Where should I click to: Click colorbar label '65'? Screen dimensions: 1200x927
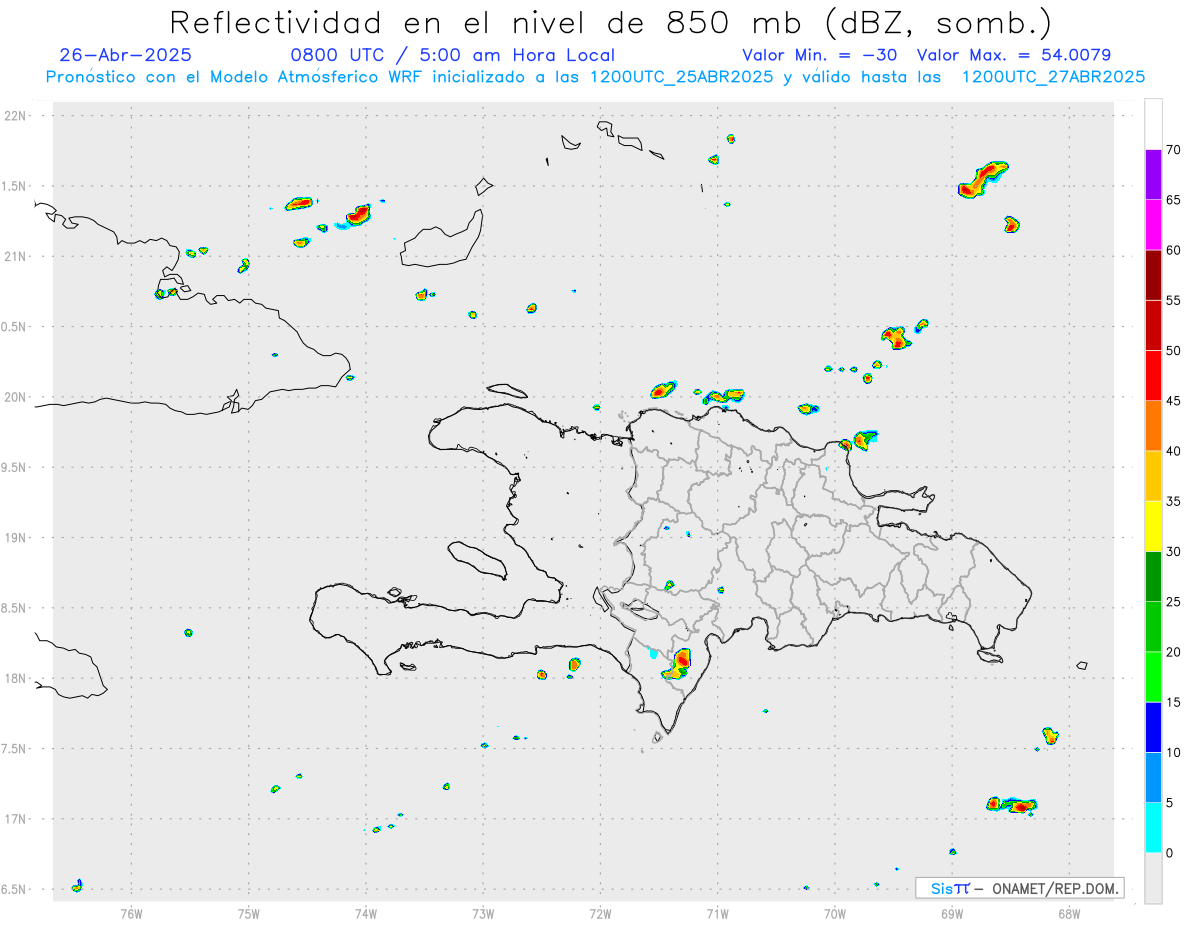click(1173, 200)
